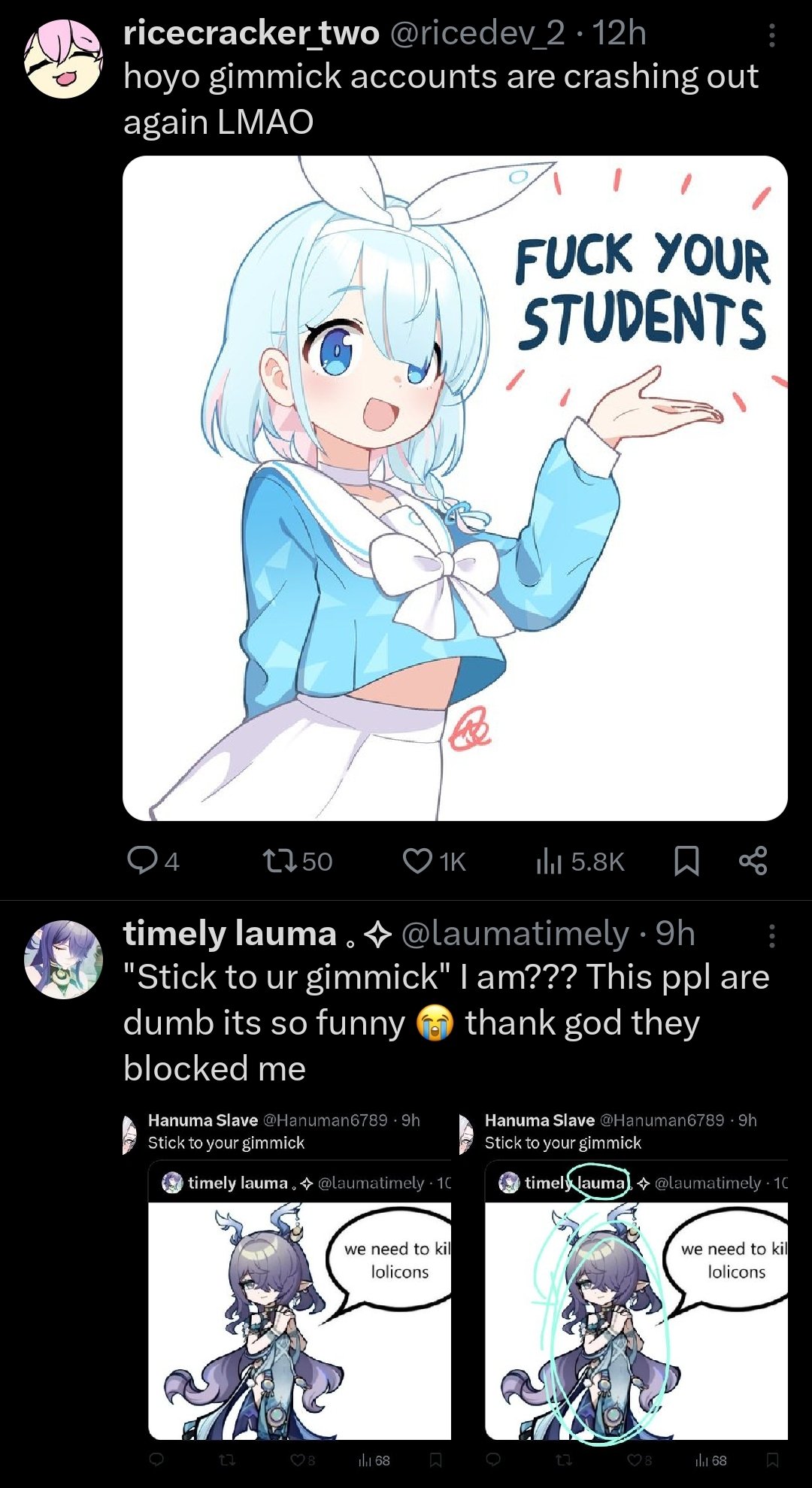812x1488 pixels.
Task: Open timely lauma's profile avatar
Action: [x=64, y=959]
